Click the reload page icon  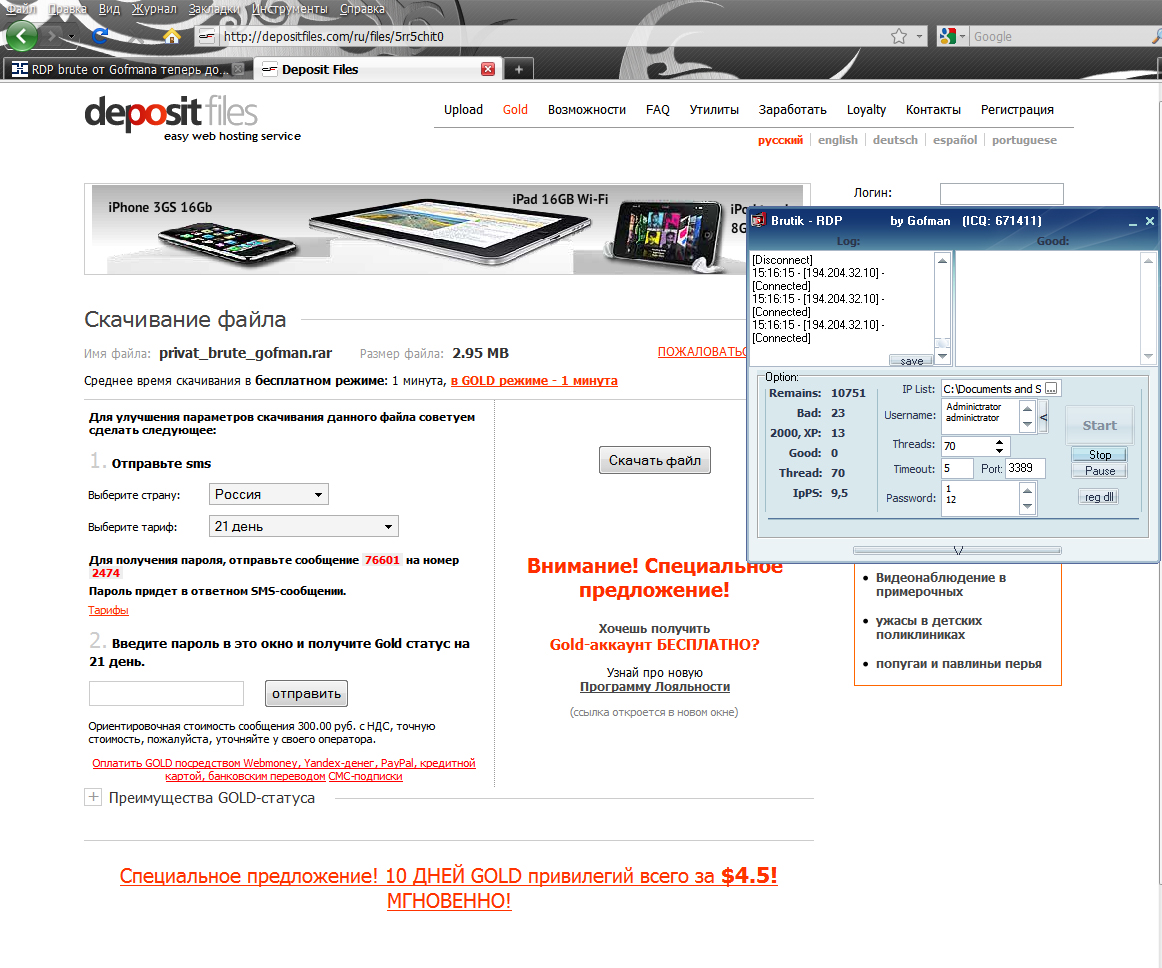pyautogui.click(x=100, y=36)
